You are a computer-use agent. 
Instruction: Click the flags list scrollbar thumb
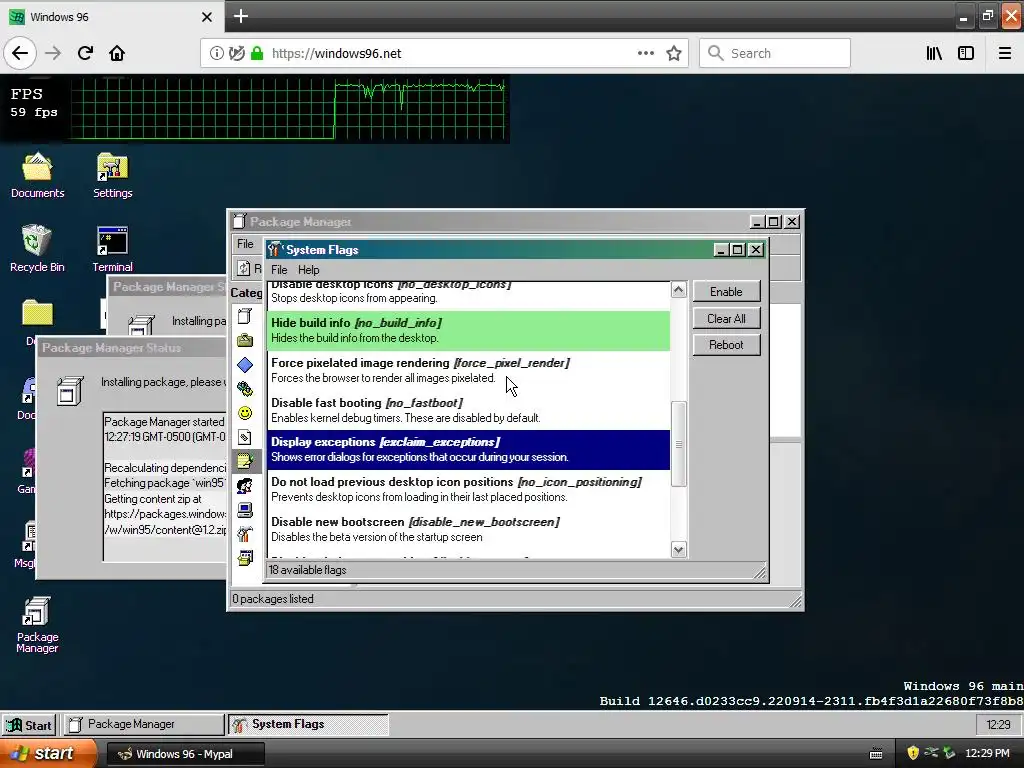point(679,444)
